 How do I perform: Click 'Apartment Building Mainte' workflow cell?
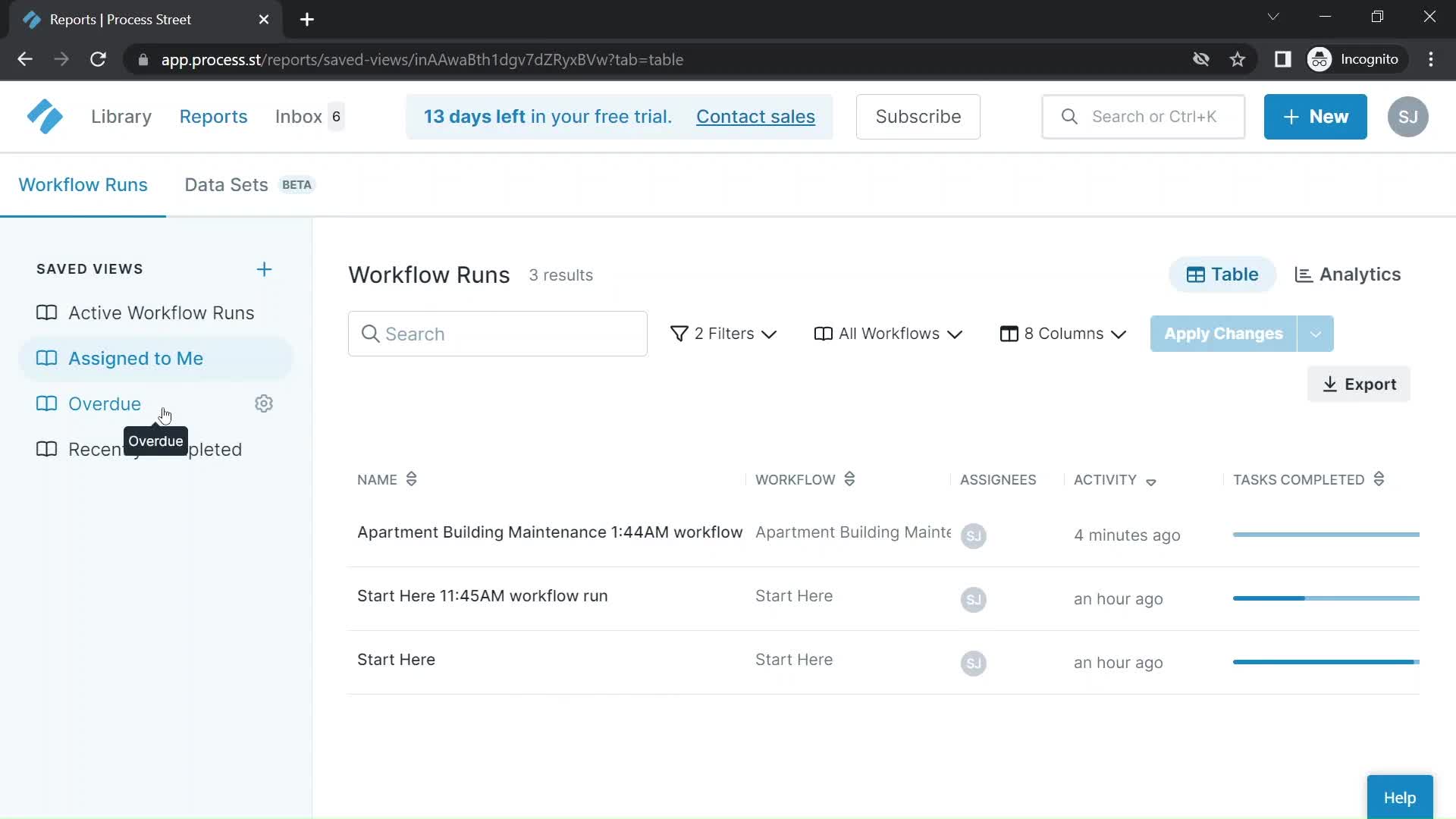tap(852, 532)
